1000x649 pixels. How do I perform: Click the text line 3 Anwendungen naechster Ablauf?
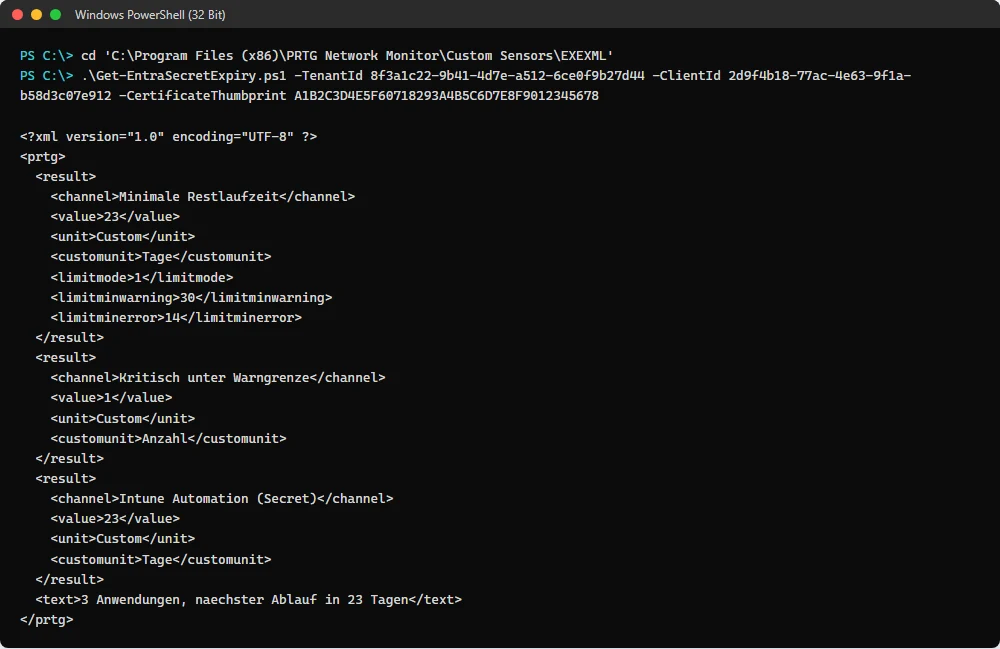pyautogui.click(x=249, y=599)
